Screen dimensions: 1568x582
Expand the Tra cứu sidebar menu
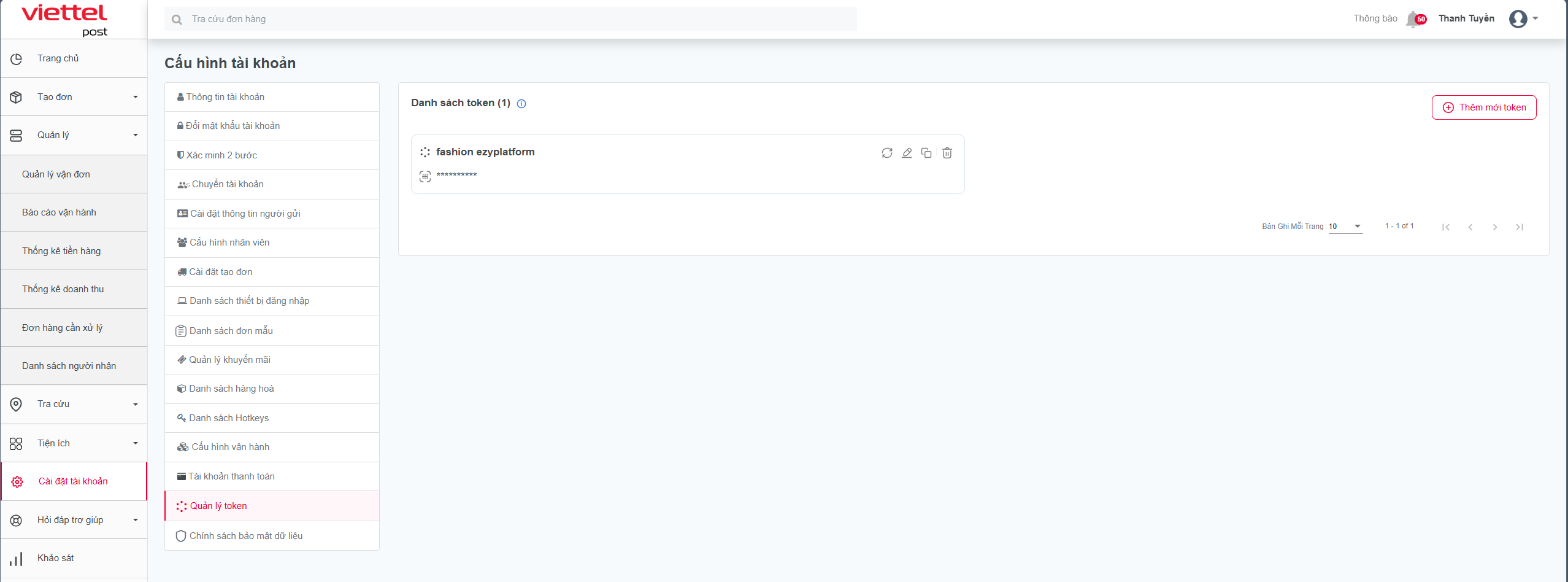tap(74, 404)
